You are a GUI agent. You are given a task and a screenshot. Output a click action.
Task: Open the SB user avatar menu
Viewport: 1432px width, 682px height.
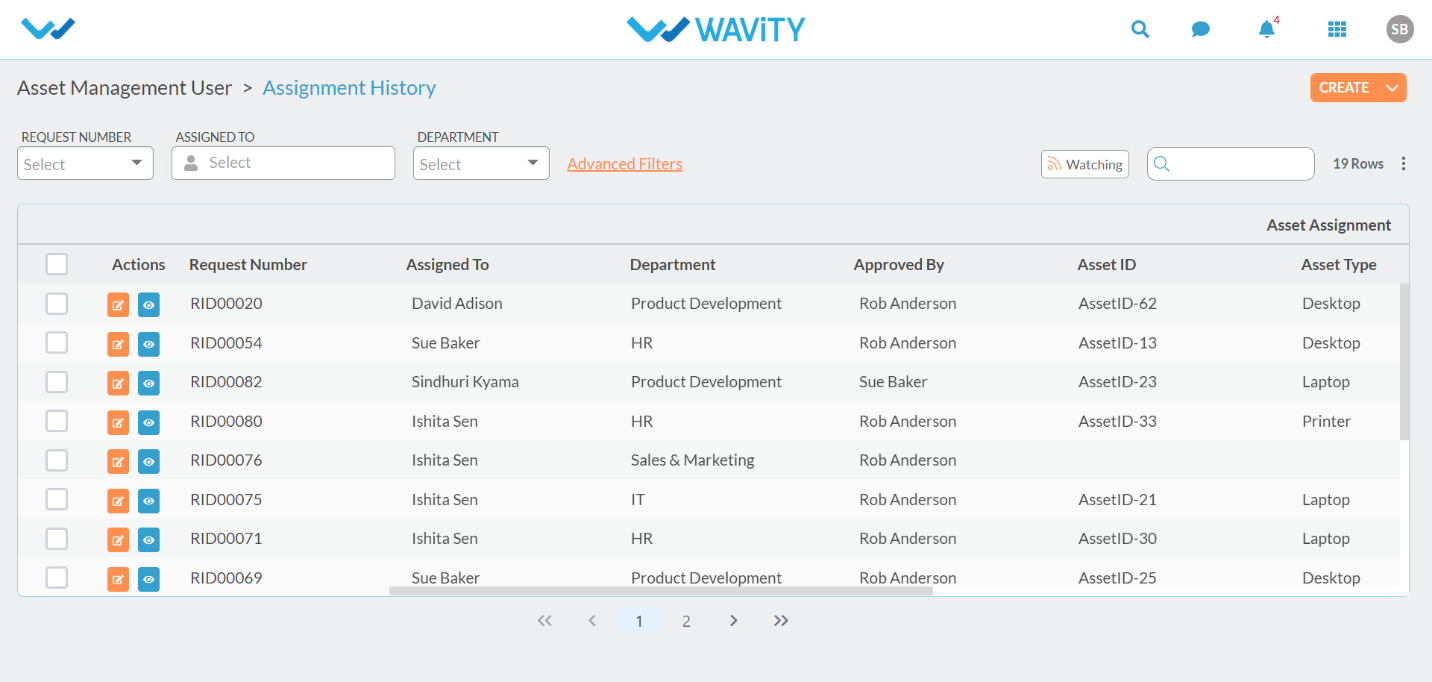(x=1400, y=29)
